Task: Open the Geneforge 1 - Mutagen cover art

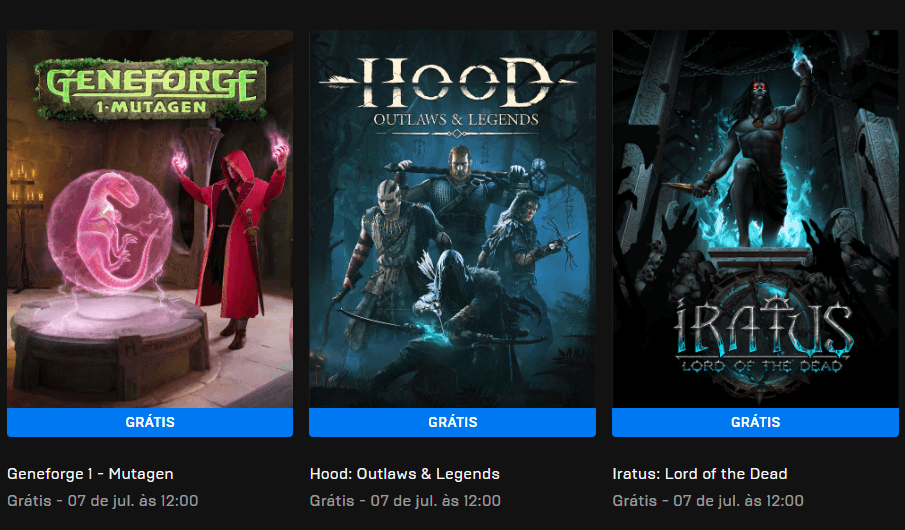Action: coord(150,219)
